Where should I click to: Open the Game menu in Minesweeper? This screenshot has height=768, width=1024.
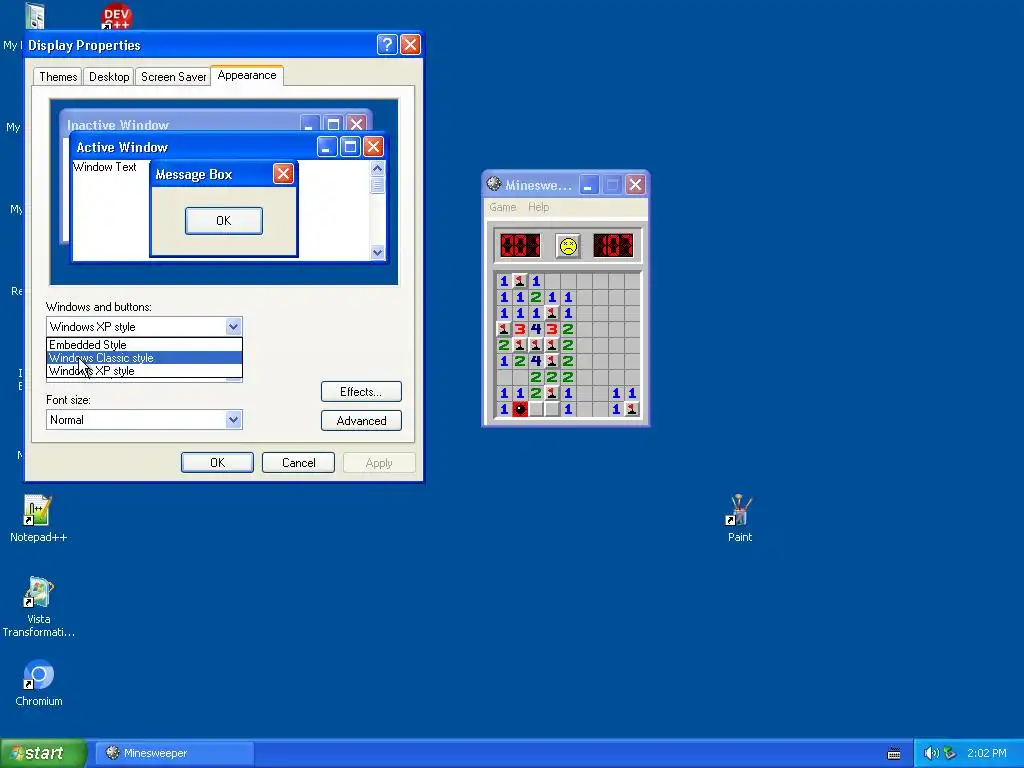point(503,207)
